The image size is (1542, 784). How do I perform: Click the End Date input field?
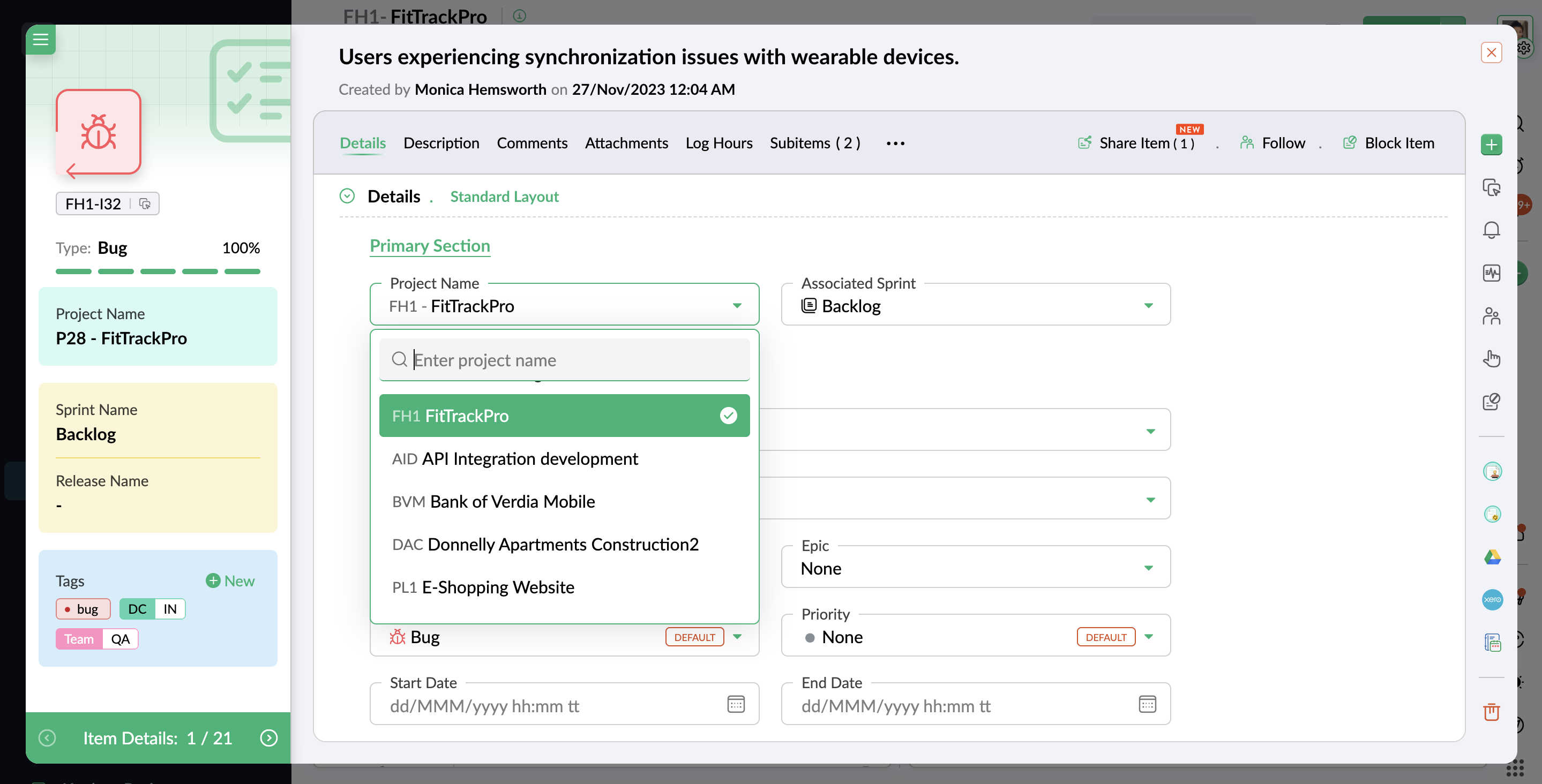click(976, 705)
